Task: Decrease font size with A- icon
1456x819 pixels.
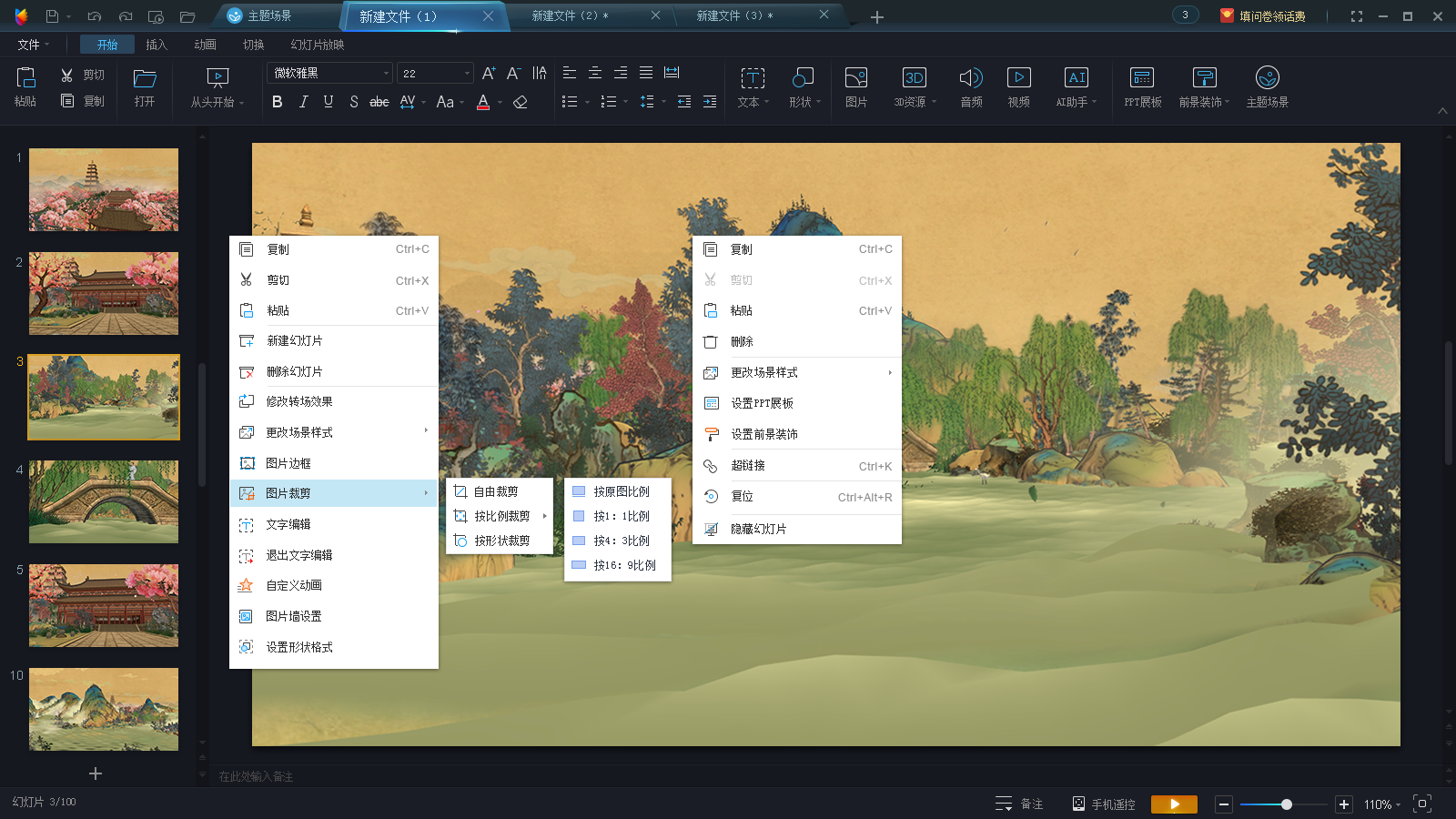Action: [x=513, y=73]
